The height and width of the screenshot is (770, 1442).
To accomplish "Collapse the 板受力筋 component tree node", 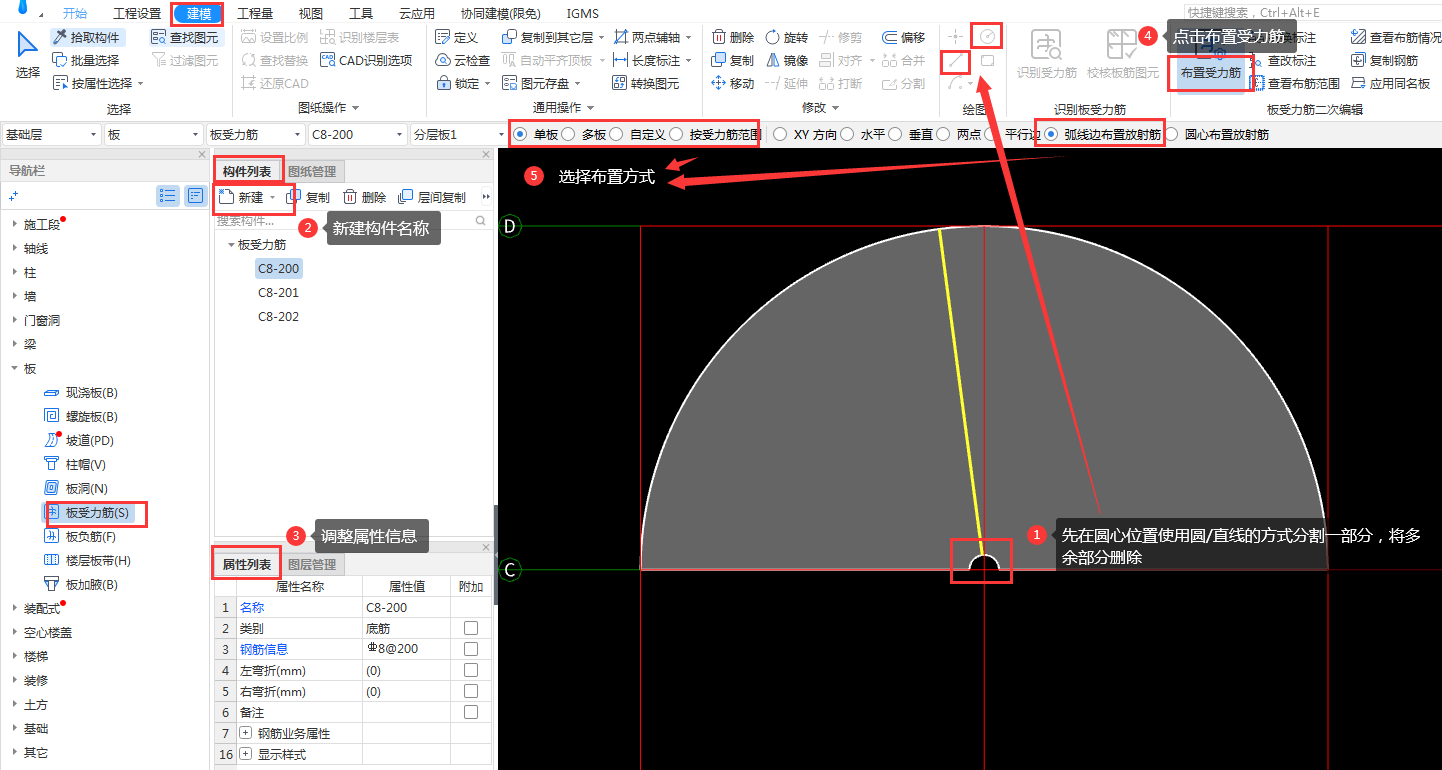I will [231, 244].
